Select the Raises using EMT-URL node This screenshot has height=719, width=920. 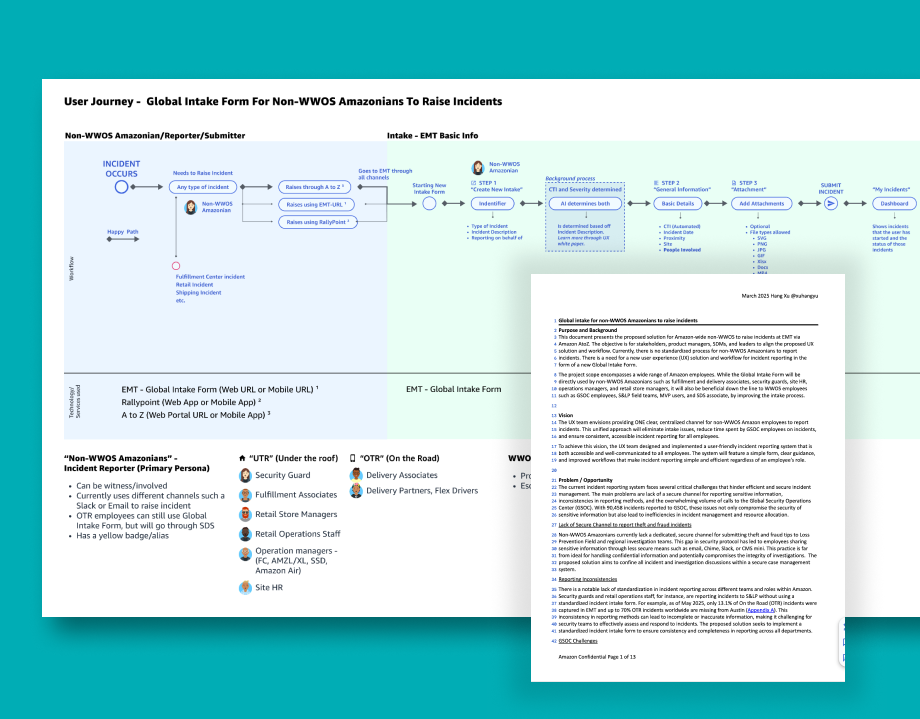(x=316, y=205)
